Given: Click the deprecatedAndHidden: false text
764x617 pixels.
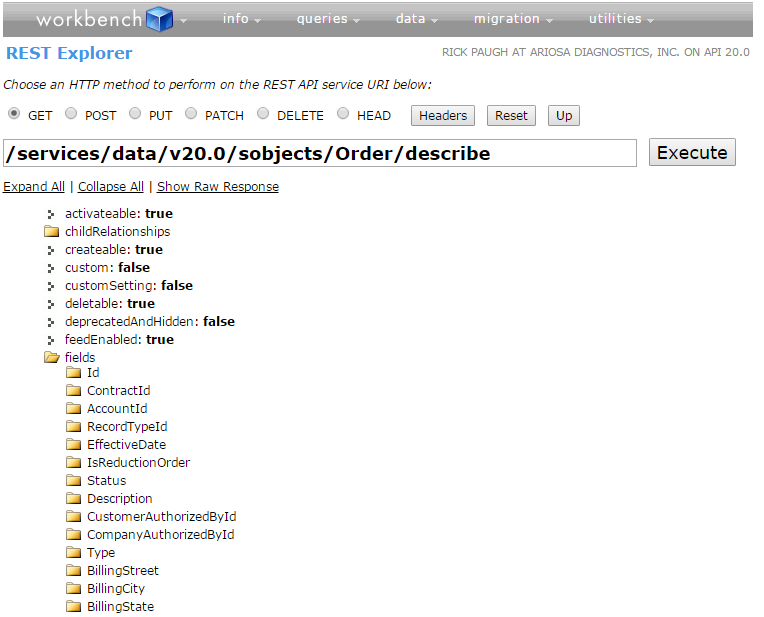Looking at the screenshot, I should click(x=150, y=322).
